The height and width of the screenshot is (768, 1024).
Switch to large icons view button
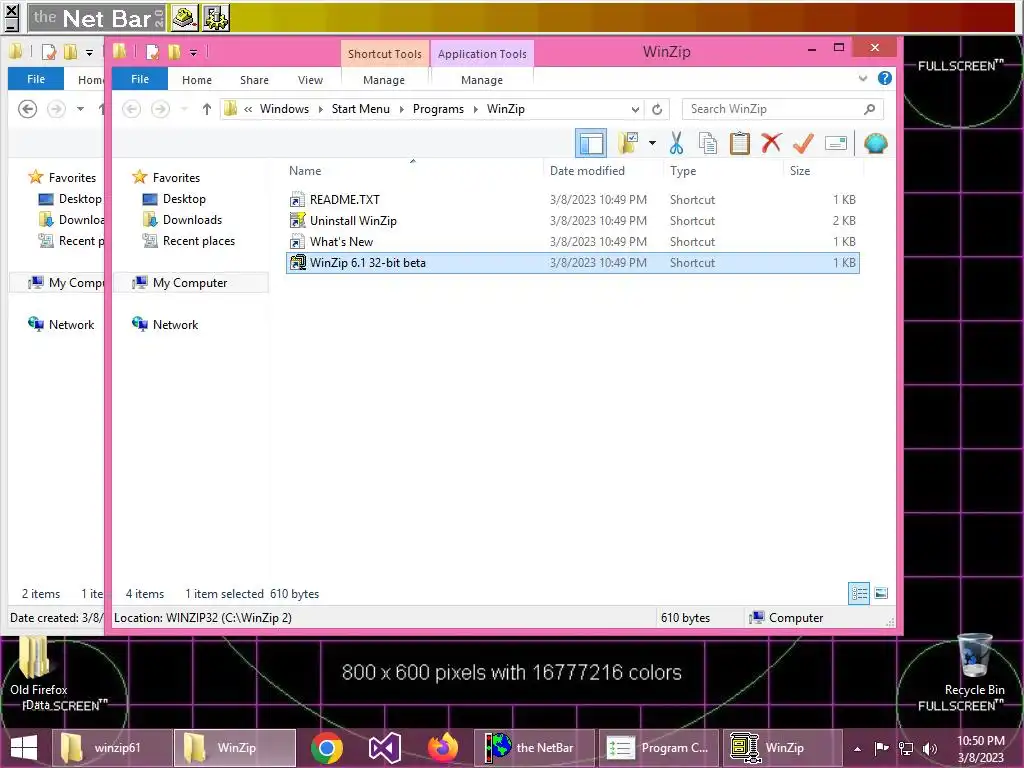(x=881, y=593)
